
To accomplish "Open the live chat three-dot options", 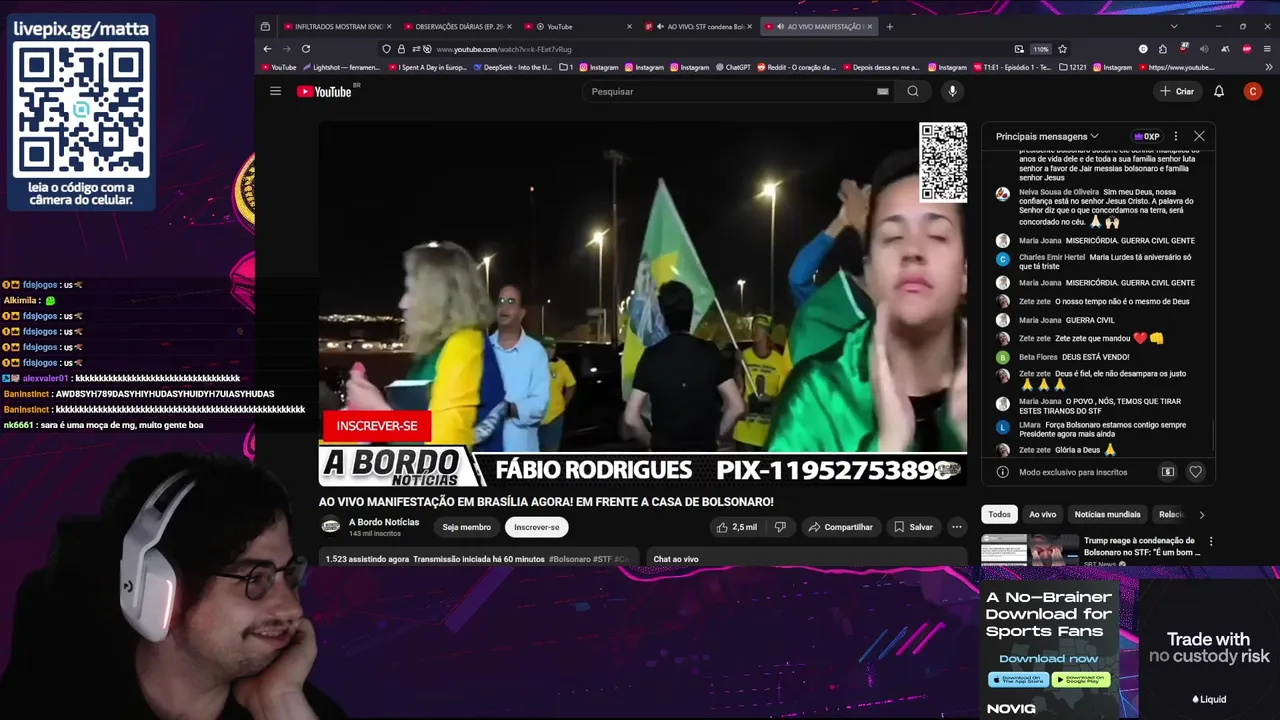I will click(1176, 136).
